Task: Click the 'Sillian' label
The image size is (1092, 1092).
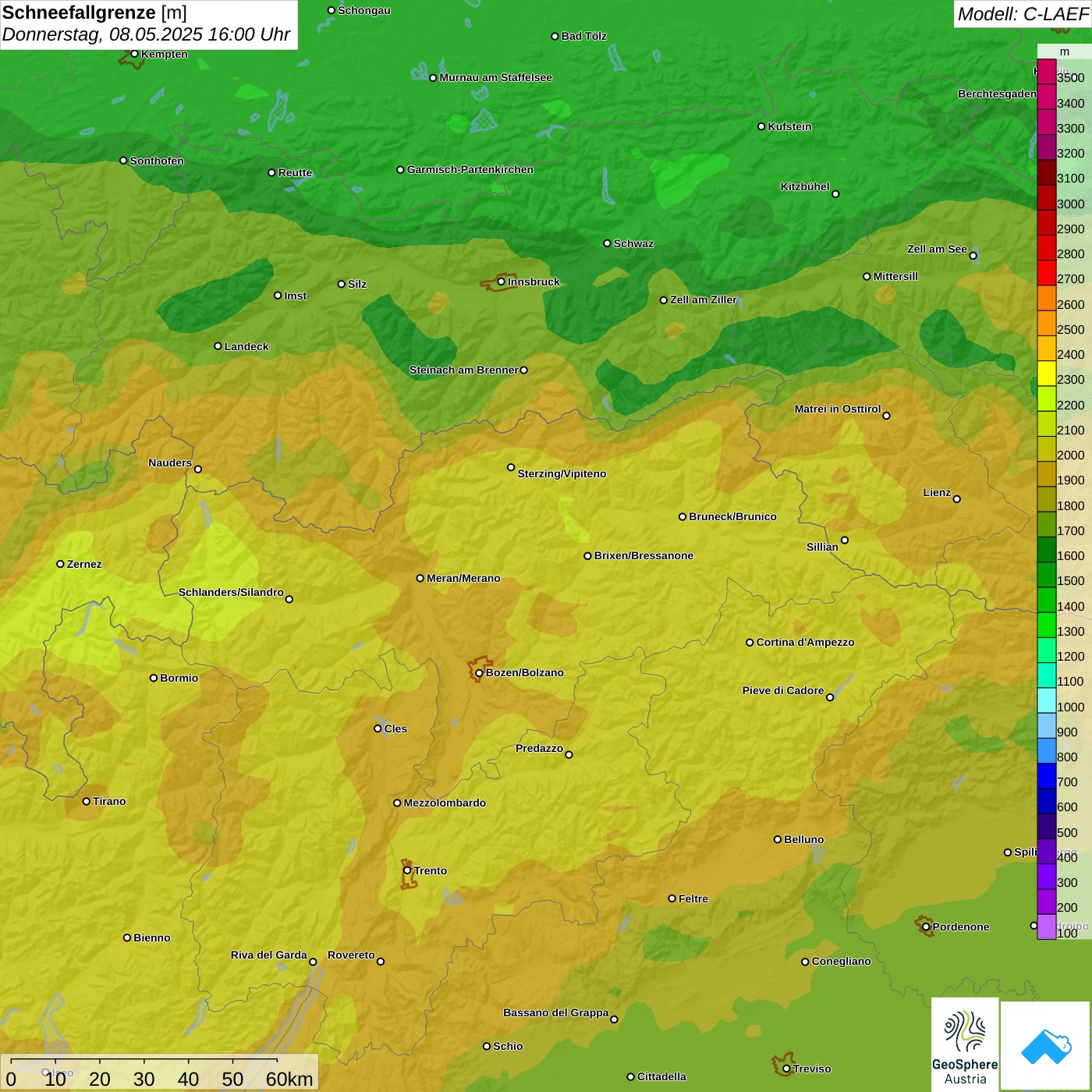Action: pos(822,547)
